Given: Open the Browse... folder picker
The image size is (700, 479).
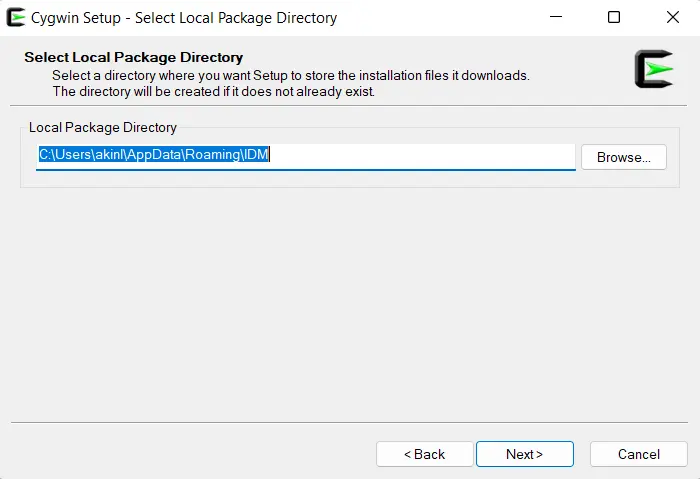Looking at the screenshot, I should point(624,157).
